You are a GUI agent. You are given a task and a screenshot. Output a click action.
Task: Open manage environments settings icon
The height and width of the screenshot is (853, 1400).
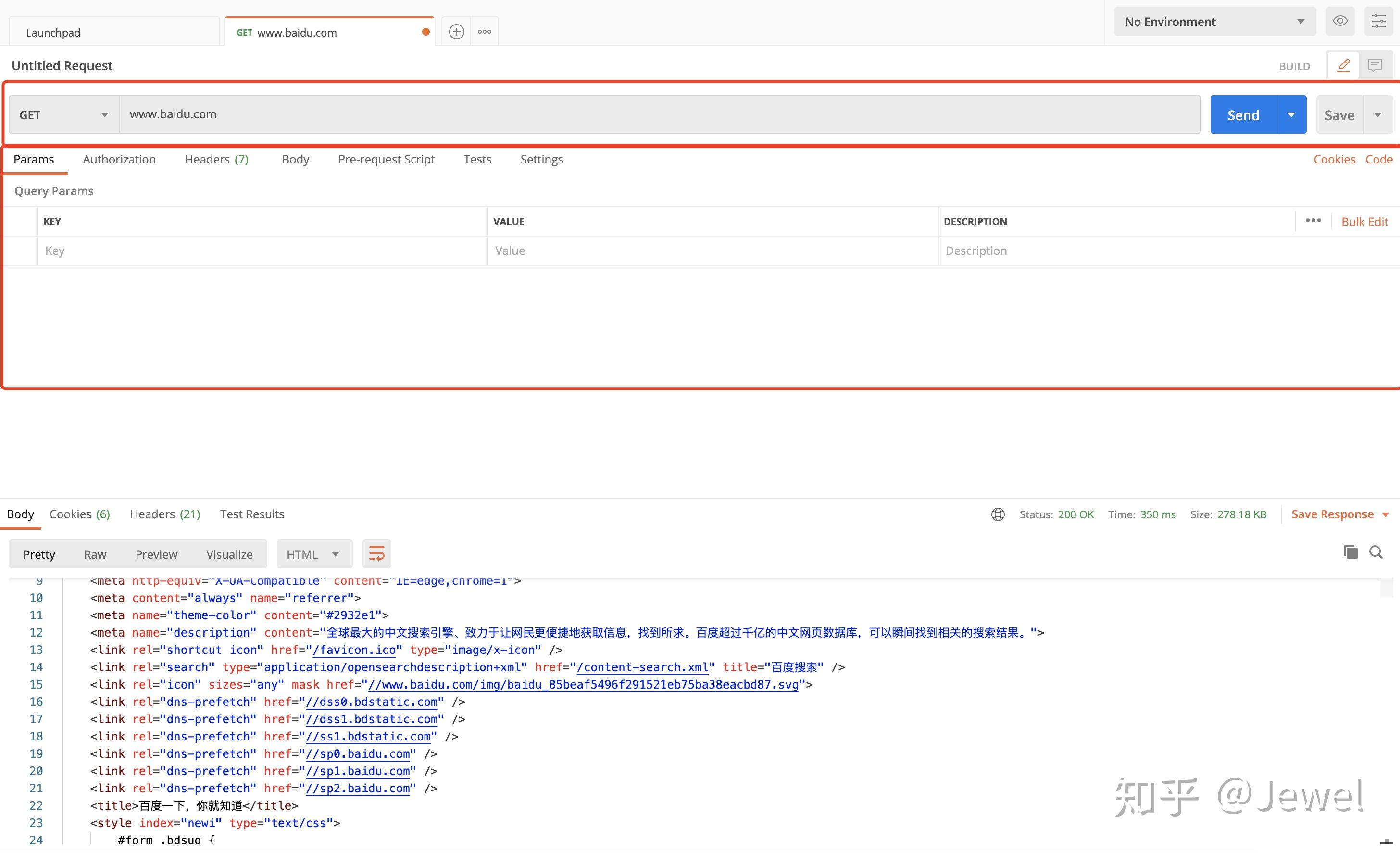(x=1379, y=22)
